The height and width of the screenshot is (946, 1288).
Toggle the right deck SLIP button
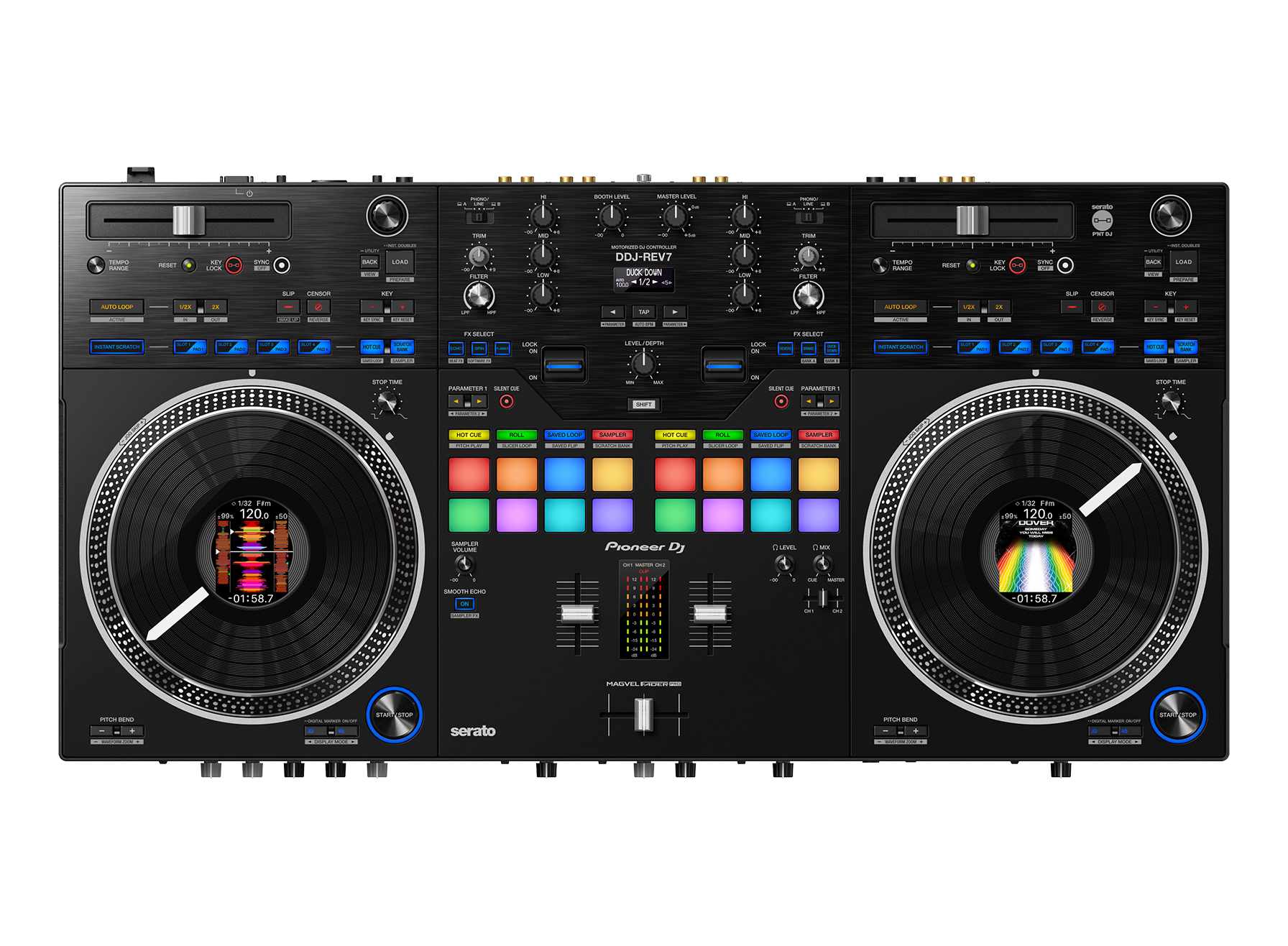coord(1072,307)
